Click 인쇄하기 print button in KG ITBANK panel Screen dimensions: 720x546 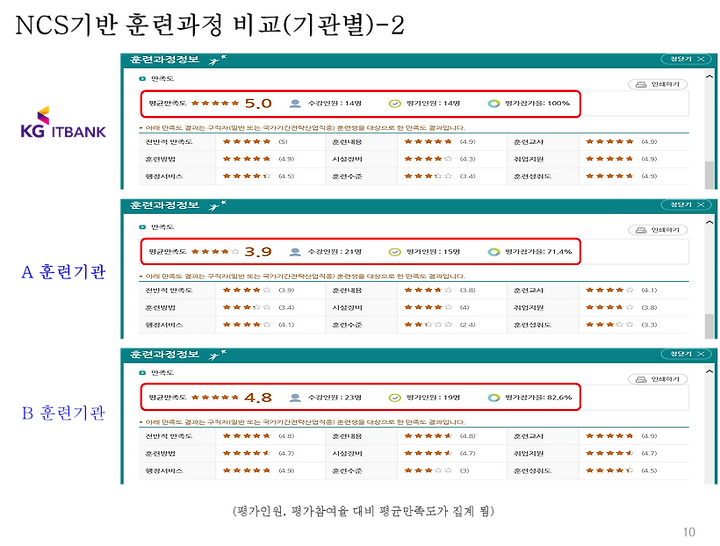click(x=658, y=84)
